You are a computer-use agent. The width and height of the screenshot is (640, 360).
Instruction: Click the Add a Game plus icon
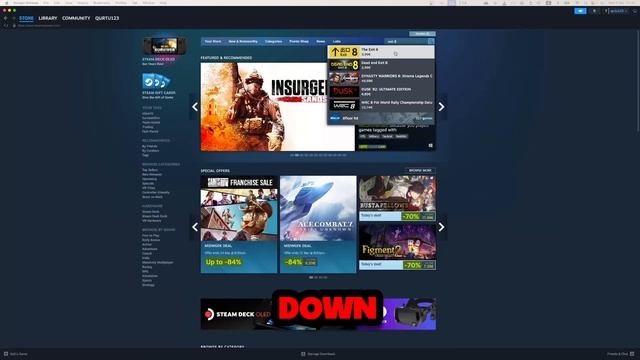(x=6, y=354)
